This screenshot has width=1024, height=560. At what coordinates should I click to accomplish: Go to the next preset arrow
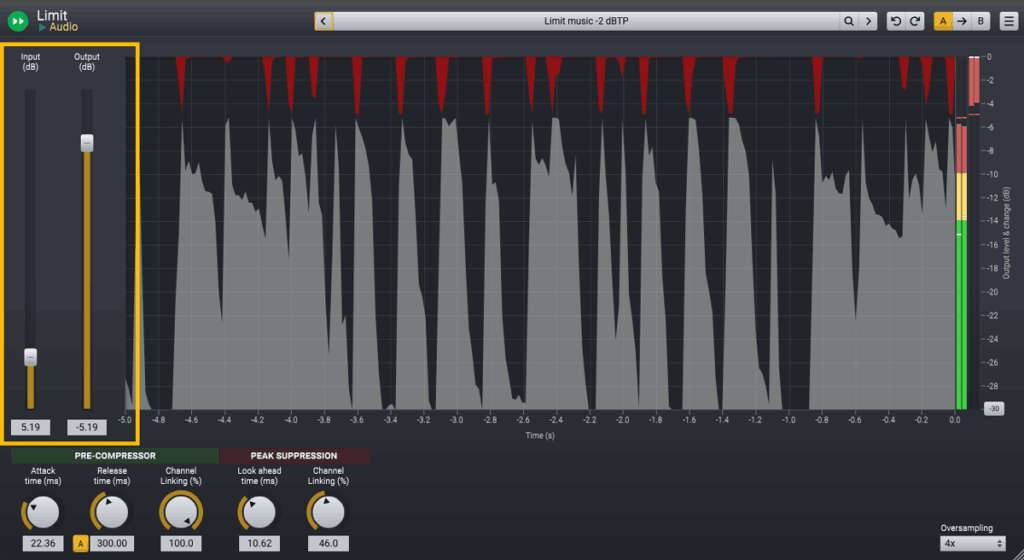point(867,21)
